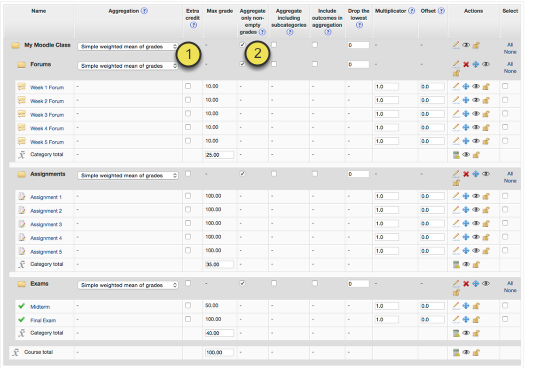The height and width of the screenshot is (368, 540).
Task: Edit calculation for Course total
Action: point(456,352)
